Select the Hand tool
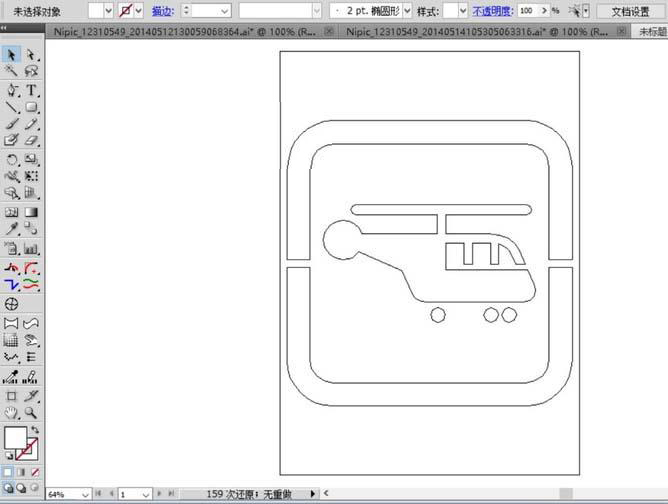Screen dimensions: 668x504 click(x=12, y=412)
